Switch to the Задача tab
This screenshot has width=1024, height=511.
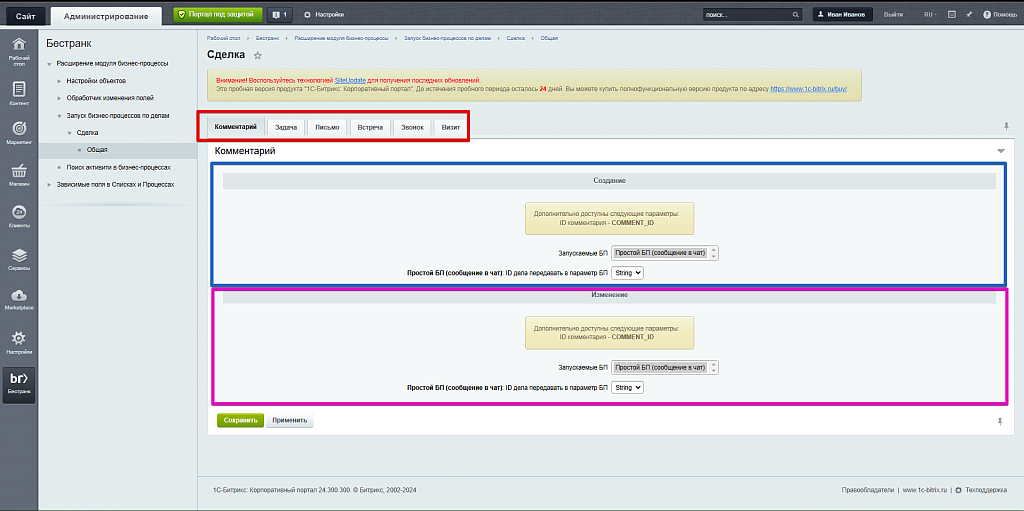point(285,127)
